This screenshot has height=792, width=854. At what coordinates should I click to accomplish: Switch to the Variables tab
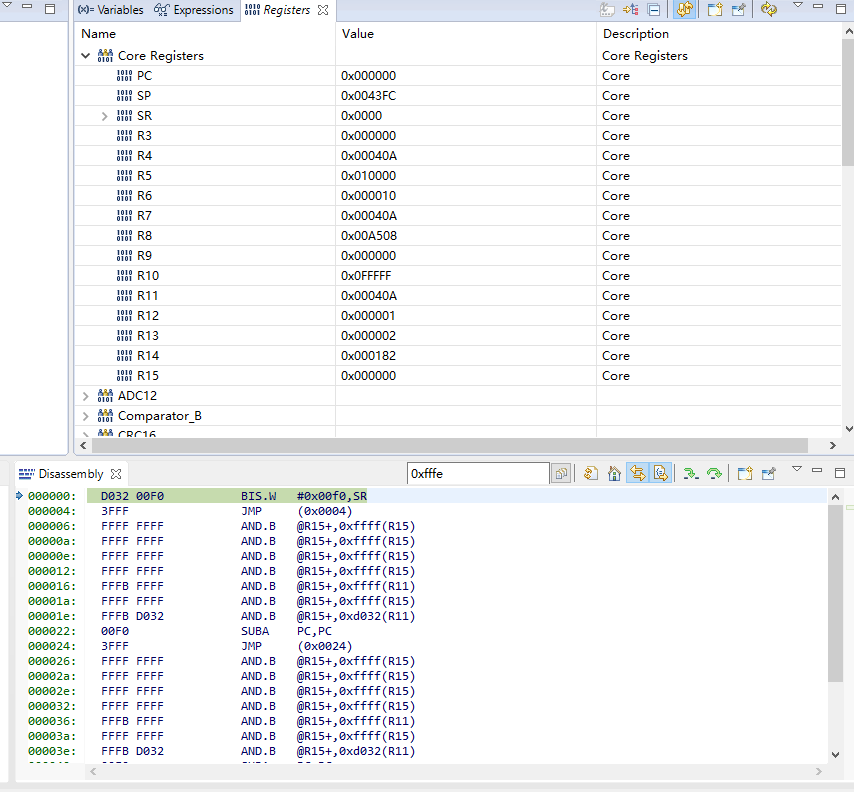(113, 10)
